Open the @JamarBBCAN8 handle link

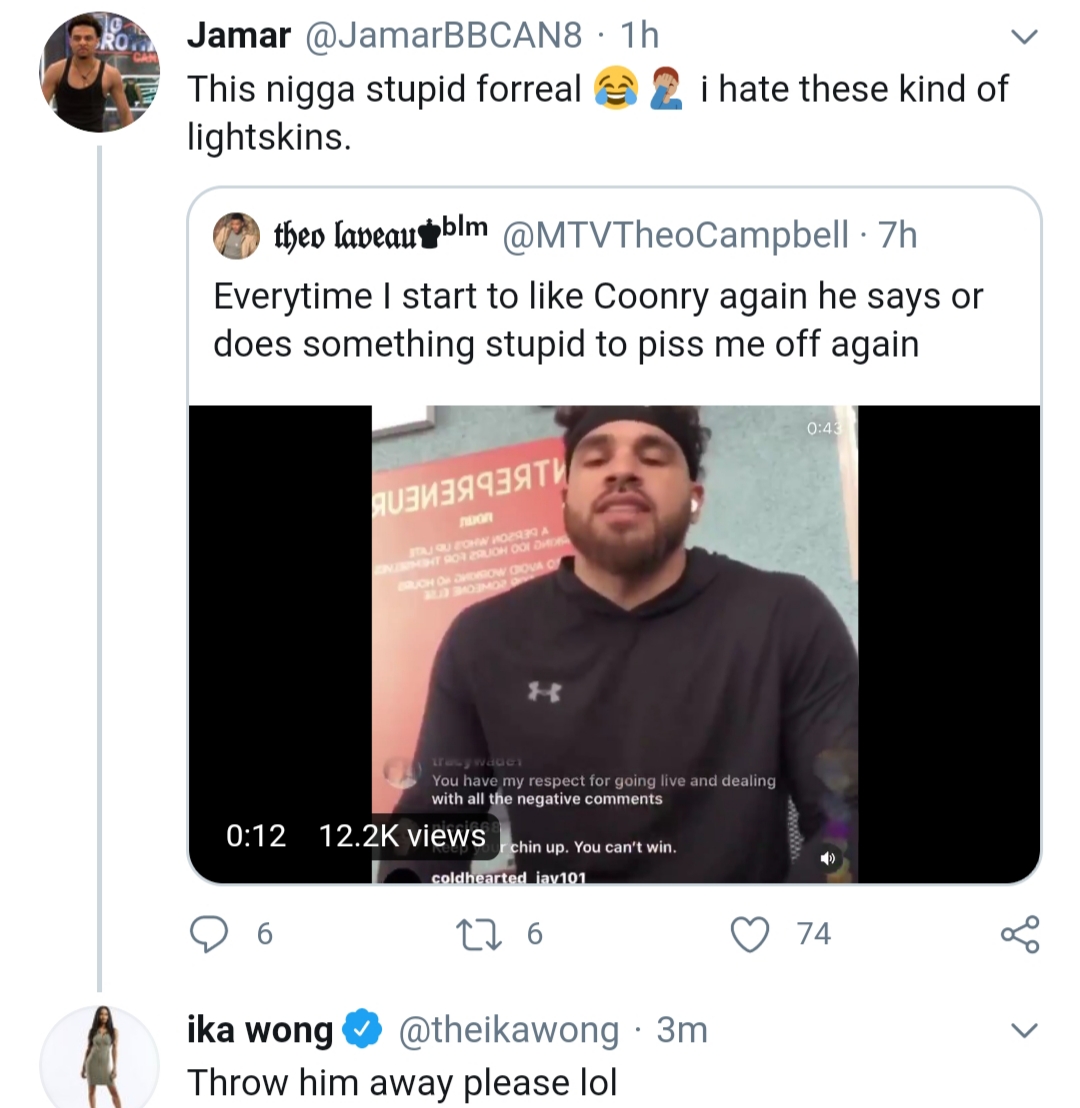[x=444, y=35]
